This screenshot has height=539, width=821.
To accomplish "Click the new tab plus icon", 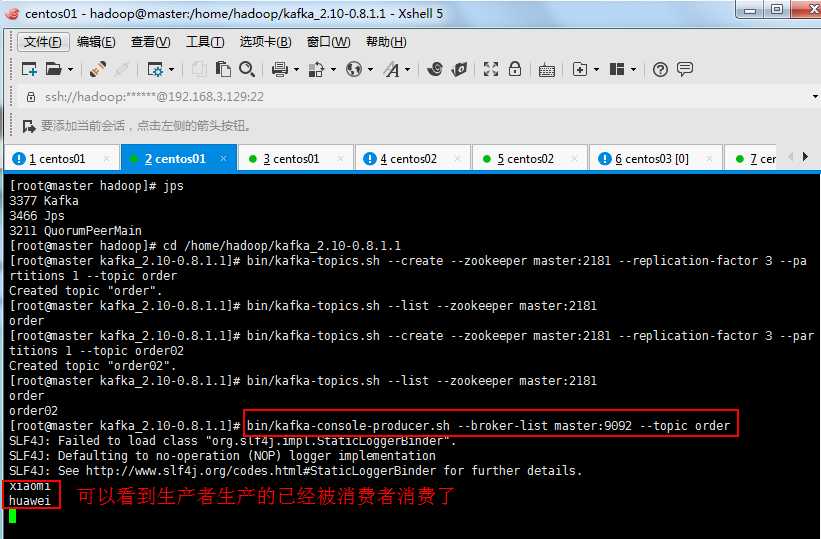I will tap(580, 69).
